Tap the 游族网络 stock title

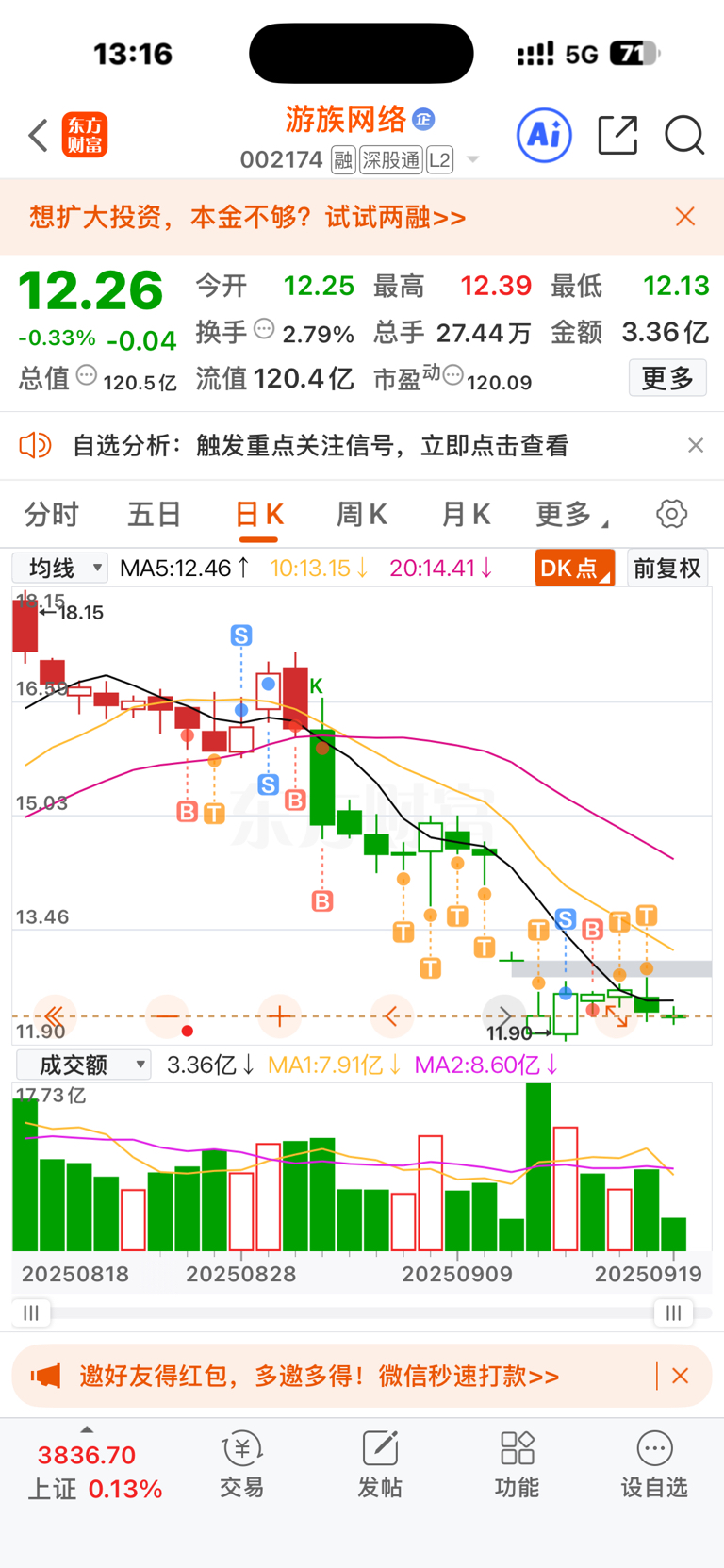click(x=346, y=119)
